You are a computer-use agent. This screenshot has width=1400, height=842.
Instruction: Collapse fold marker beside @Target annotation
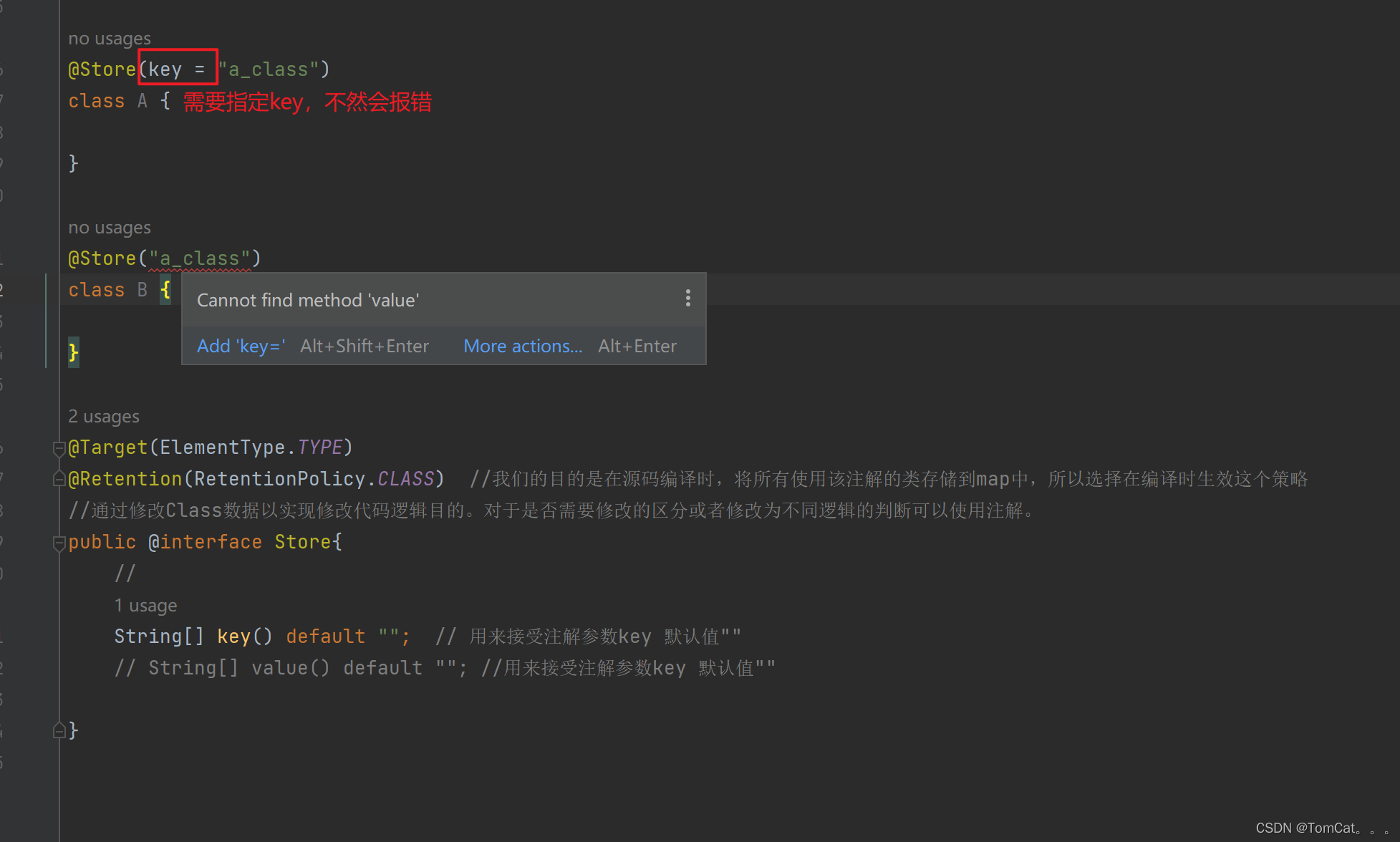59,449
